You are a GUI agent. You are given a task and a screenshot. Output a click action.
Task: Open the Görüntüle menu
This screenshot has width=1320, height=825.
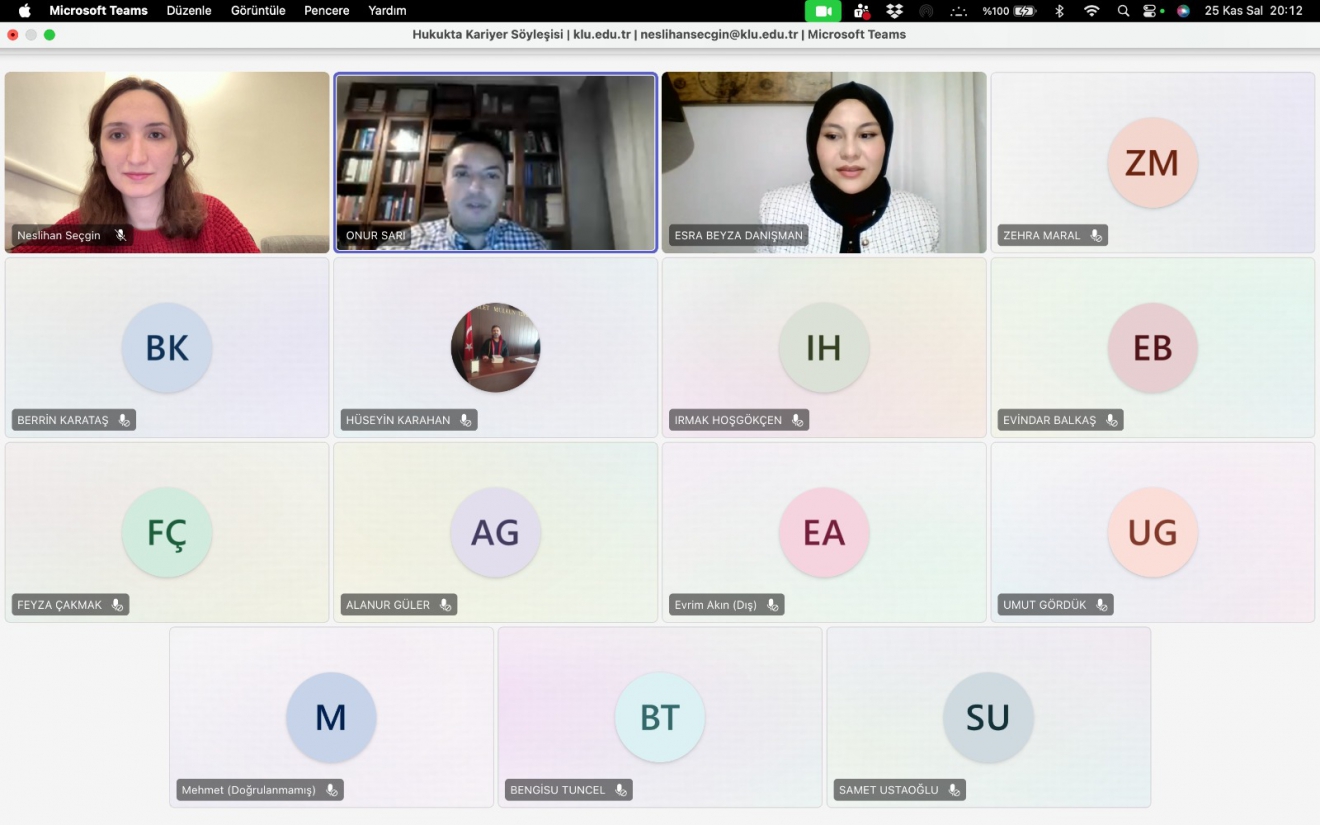[258, 11]
